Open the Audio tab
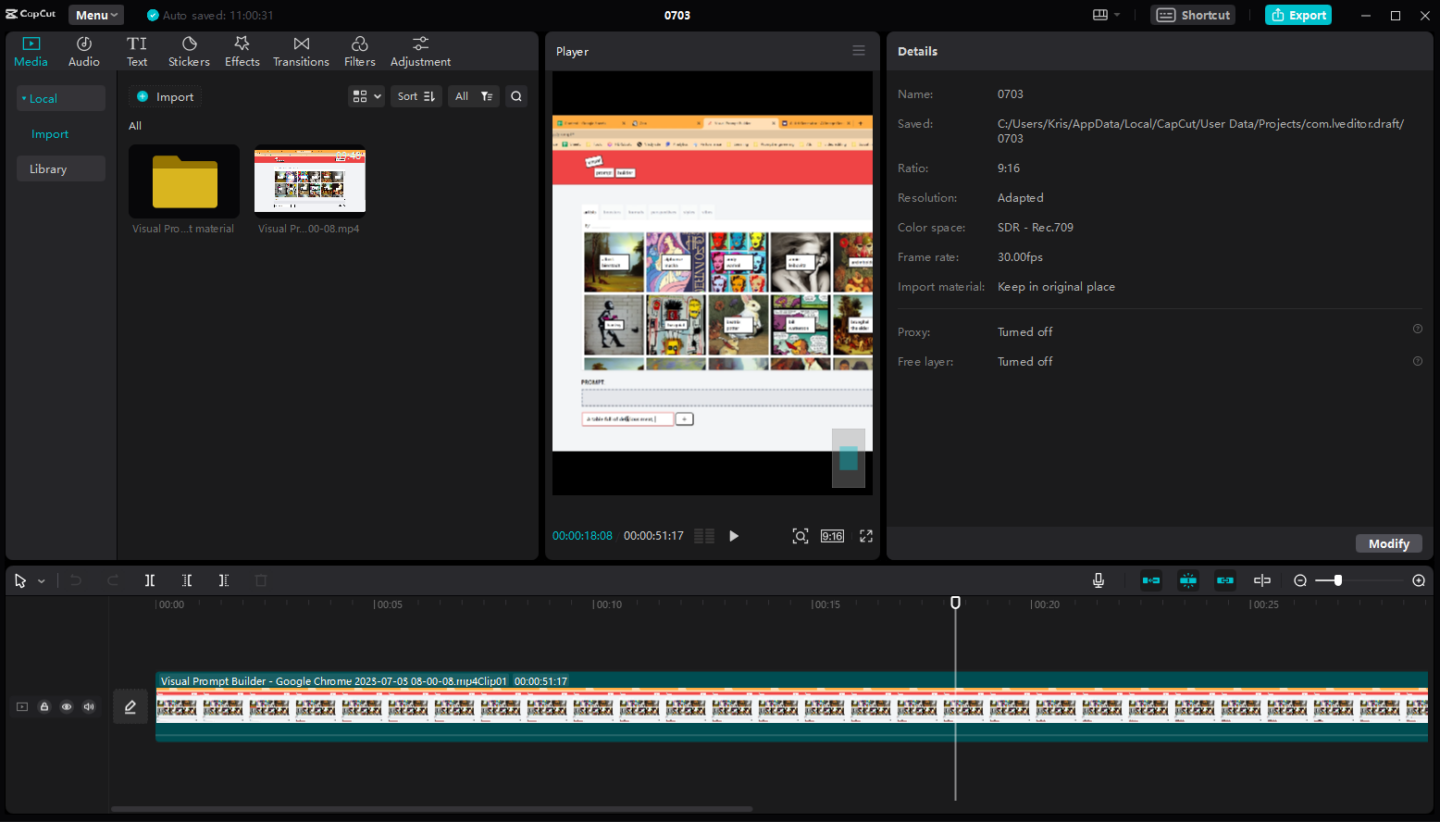 click(84, 52)
